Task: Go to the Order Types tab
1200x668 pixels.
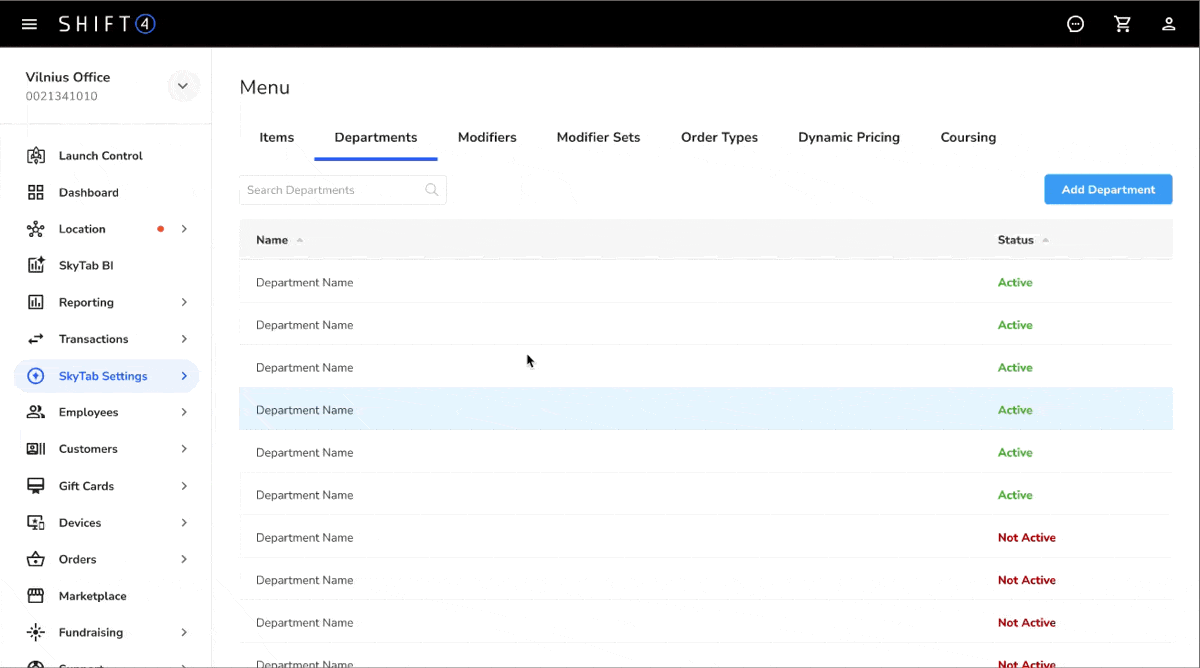Action: (719, 138)
